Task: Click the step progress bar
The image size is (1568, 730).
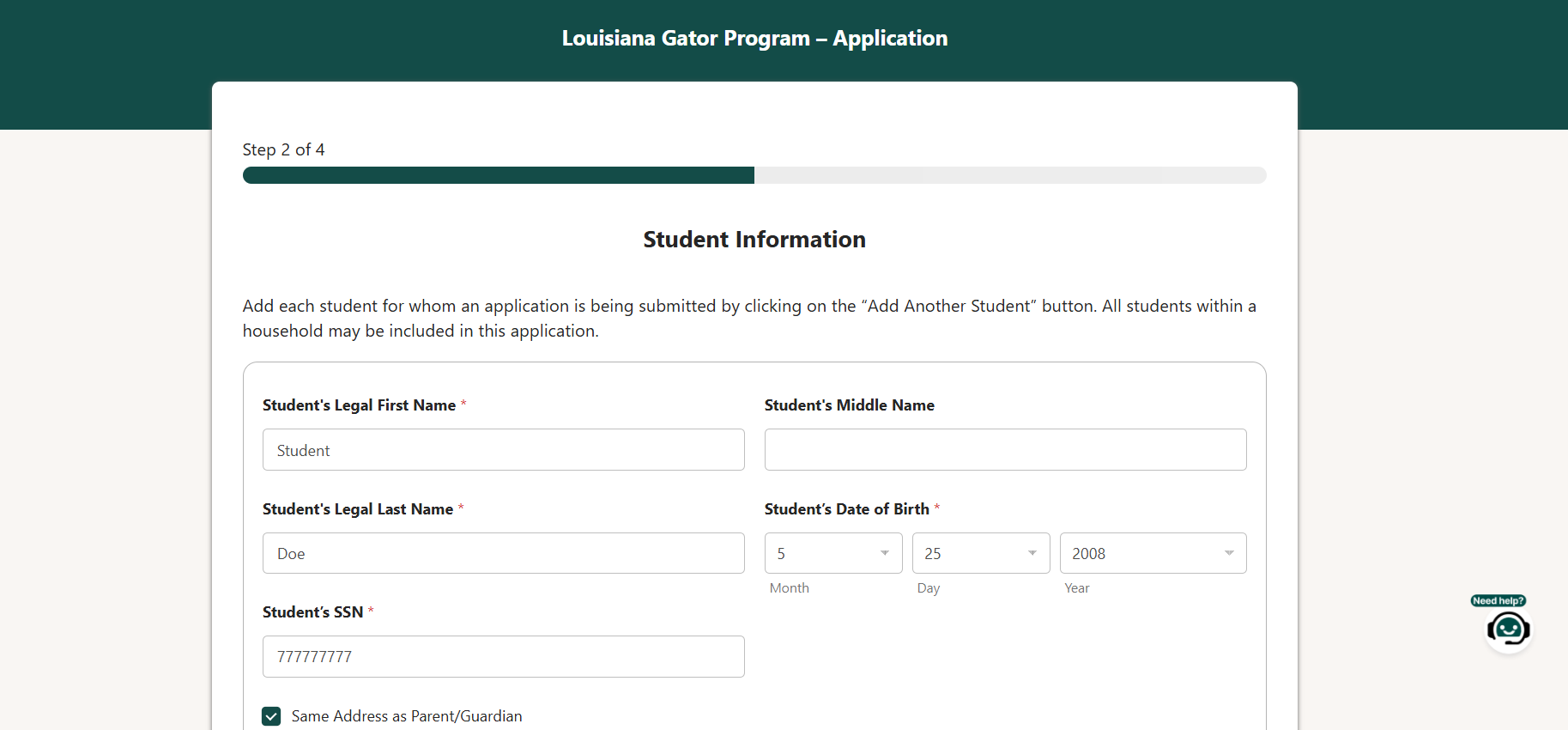Action: coord(754,175)
